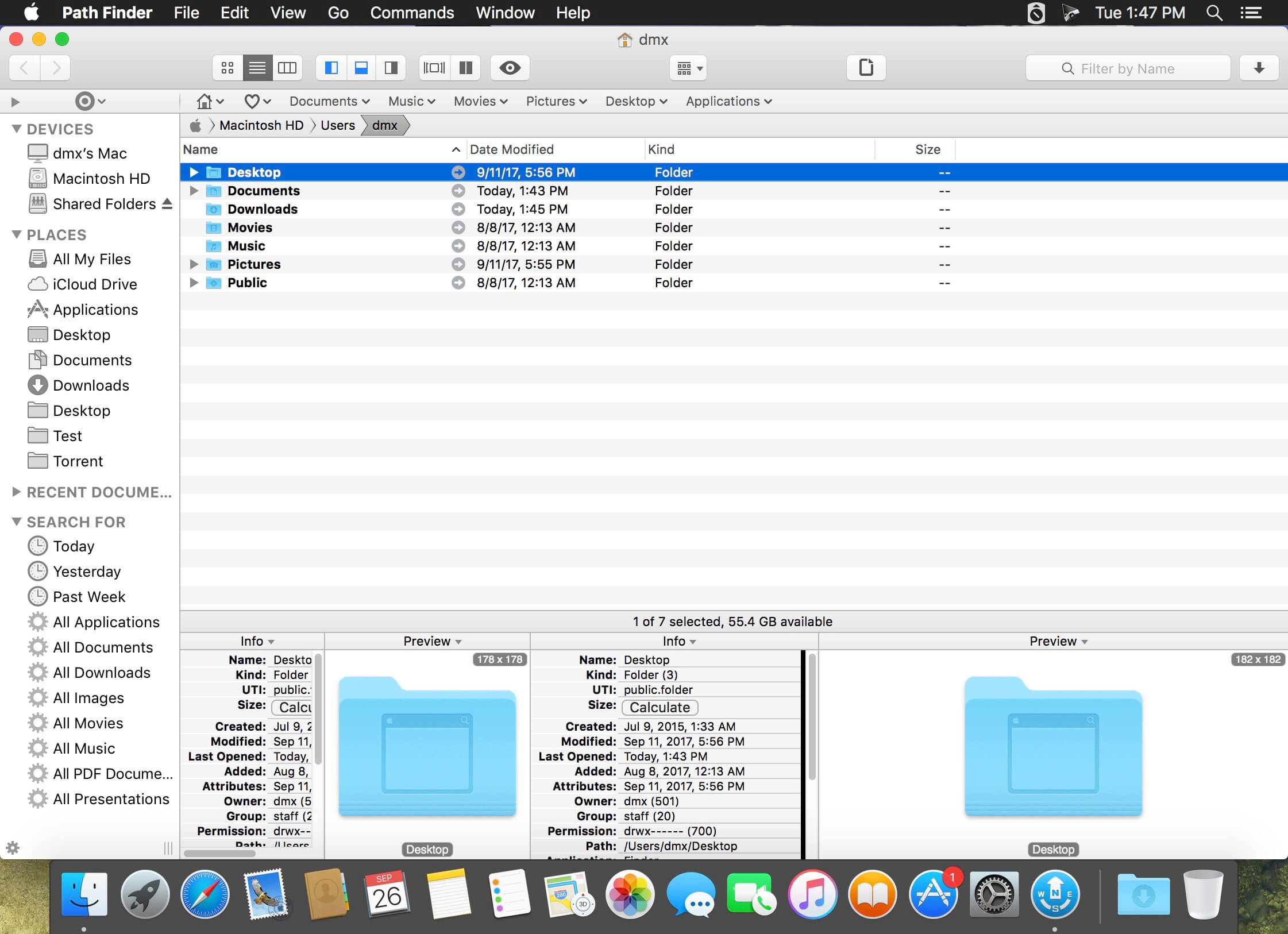
Task: Switch to list view mode
Action: point(257,68)
